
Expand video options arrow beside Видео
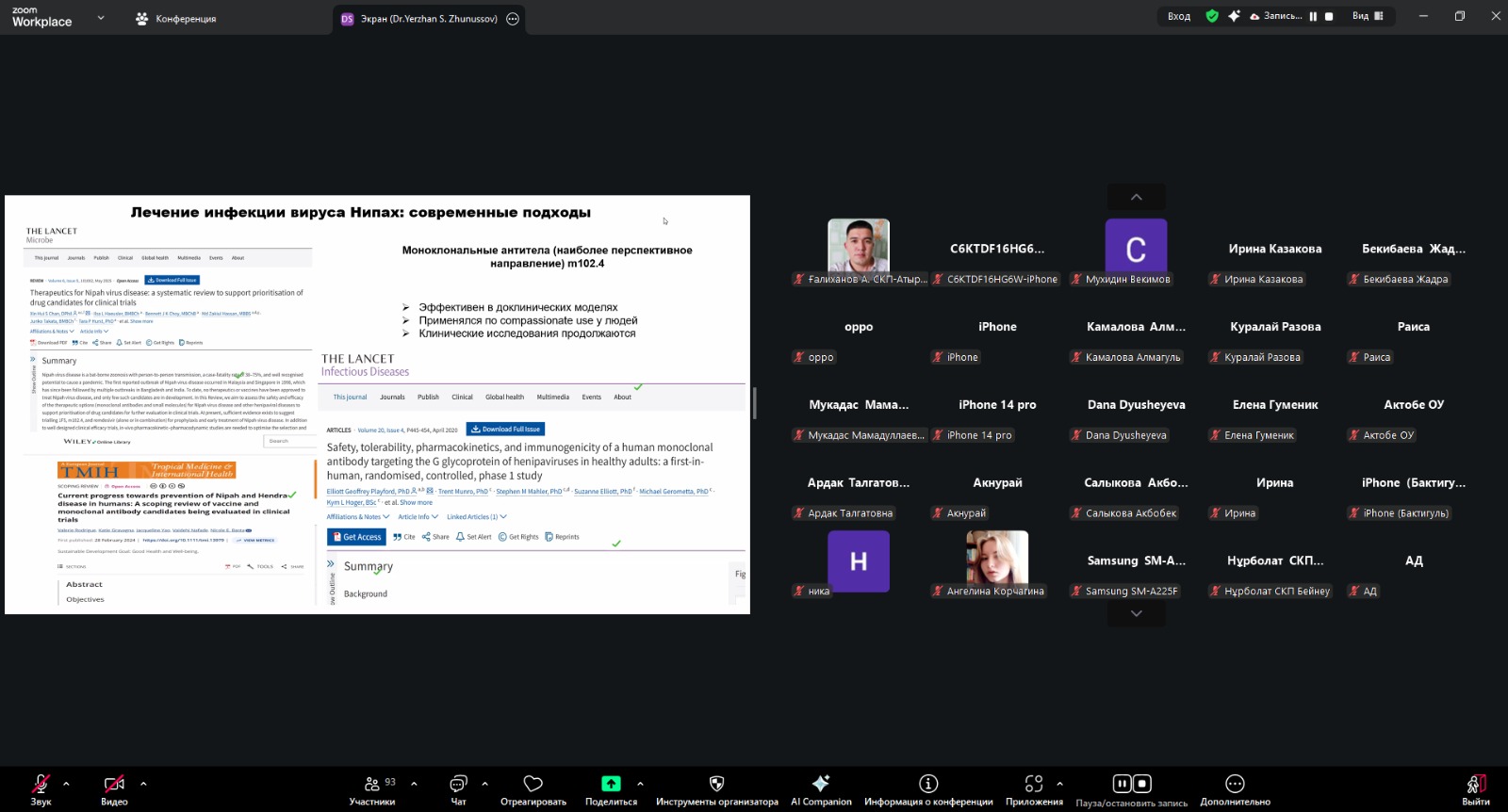point(143,784)
